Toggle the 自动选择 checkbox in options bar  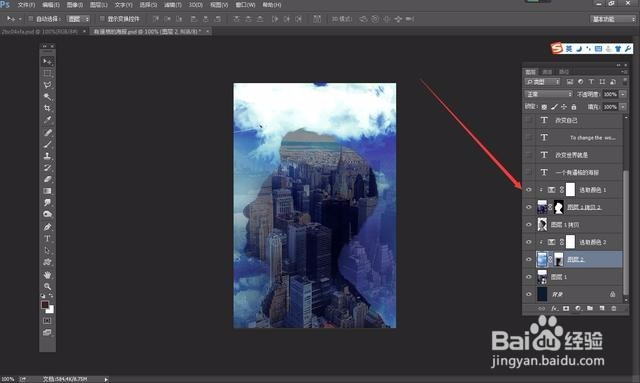point(31,19)
